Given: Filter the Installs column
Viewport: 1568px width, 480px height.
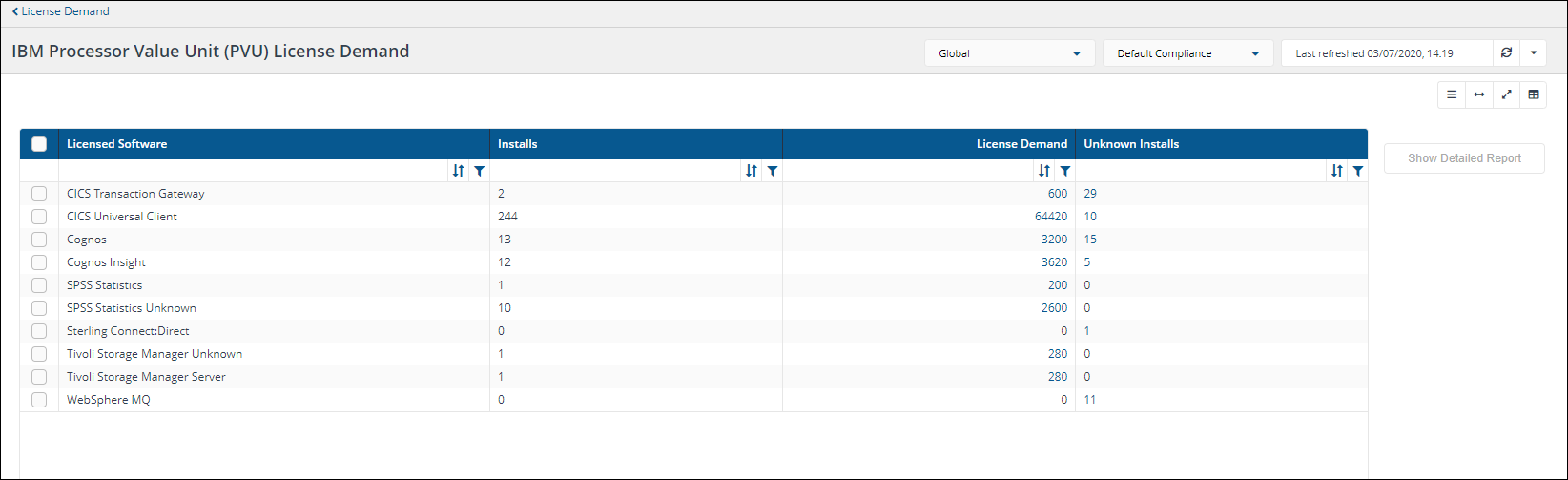Looking at the screenshot, I should point(773,171).
